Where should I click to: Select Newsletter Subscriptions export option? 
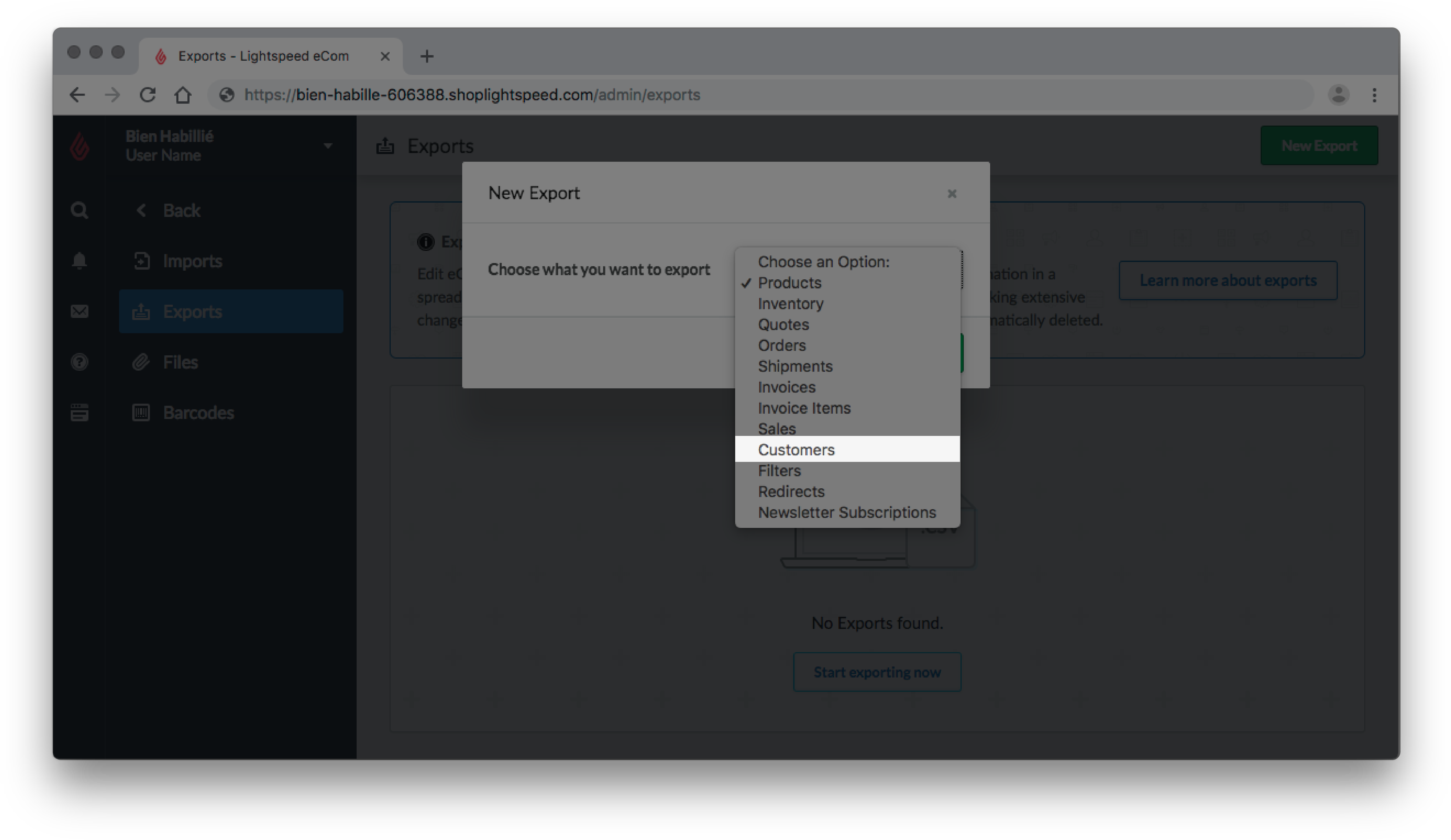point(847,513)
